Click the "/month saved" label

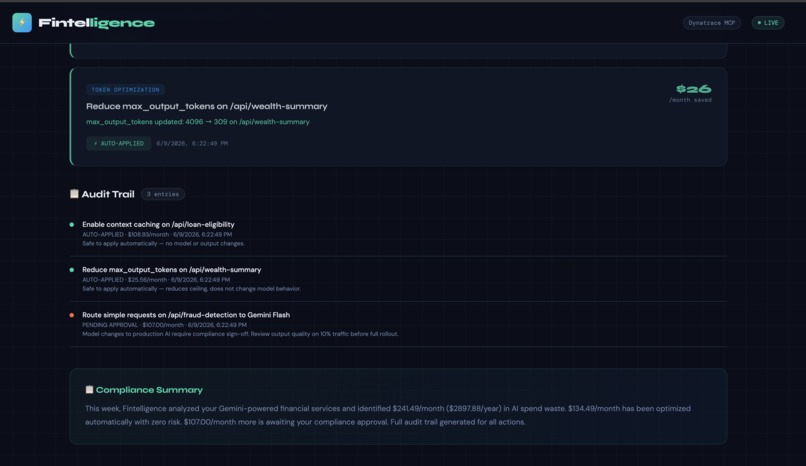point(690,100)
